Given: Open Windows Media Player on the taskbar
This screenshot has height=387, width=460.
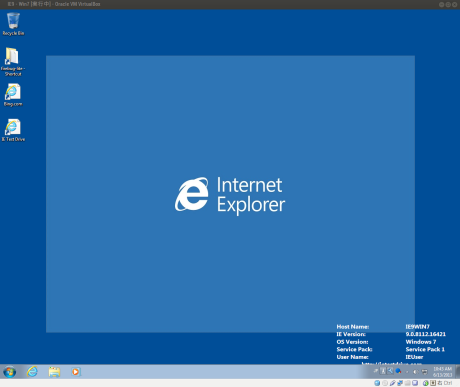Looking at the screenshot, I should (76, 372).
